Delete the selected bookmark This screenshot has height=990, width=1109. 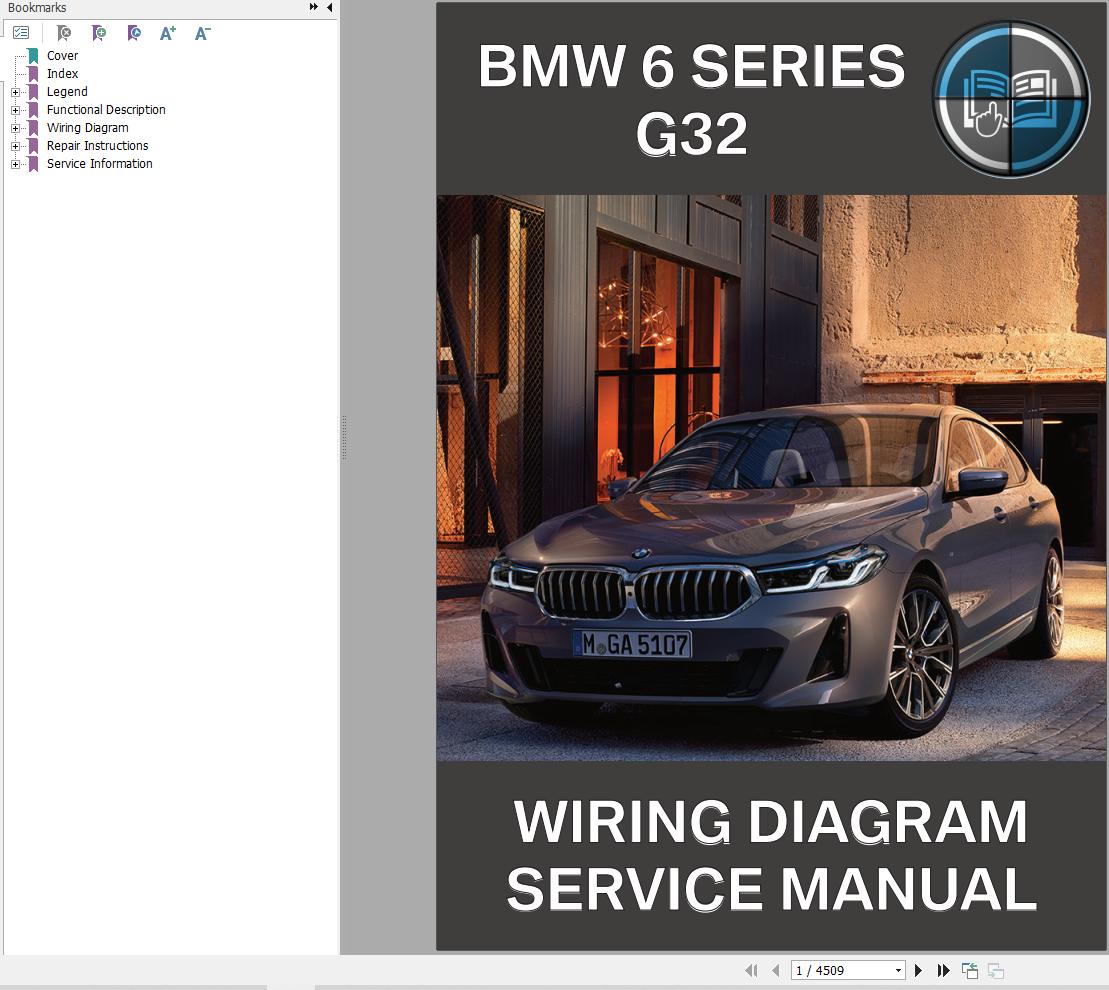pyautogui.click(x=64, y=33)
